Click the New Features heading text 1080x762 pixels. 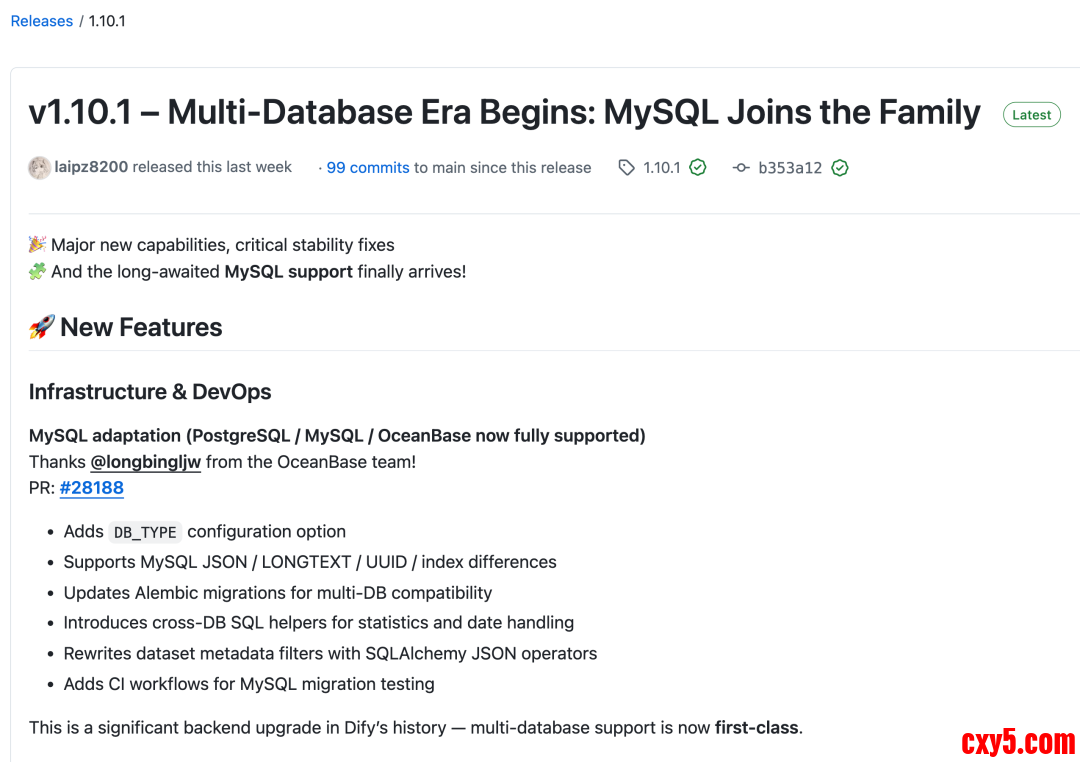click(x=141, y=327)
